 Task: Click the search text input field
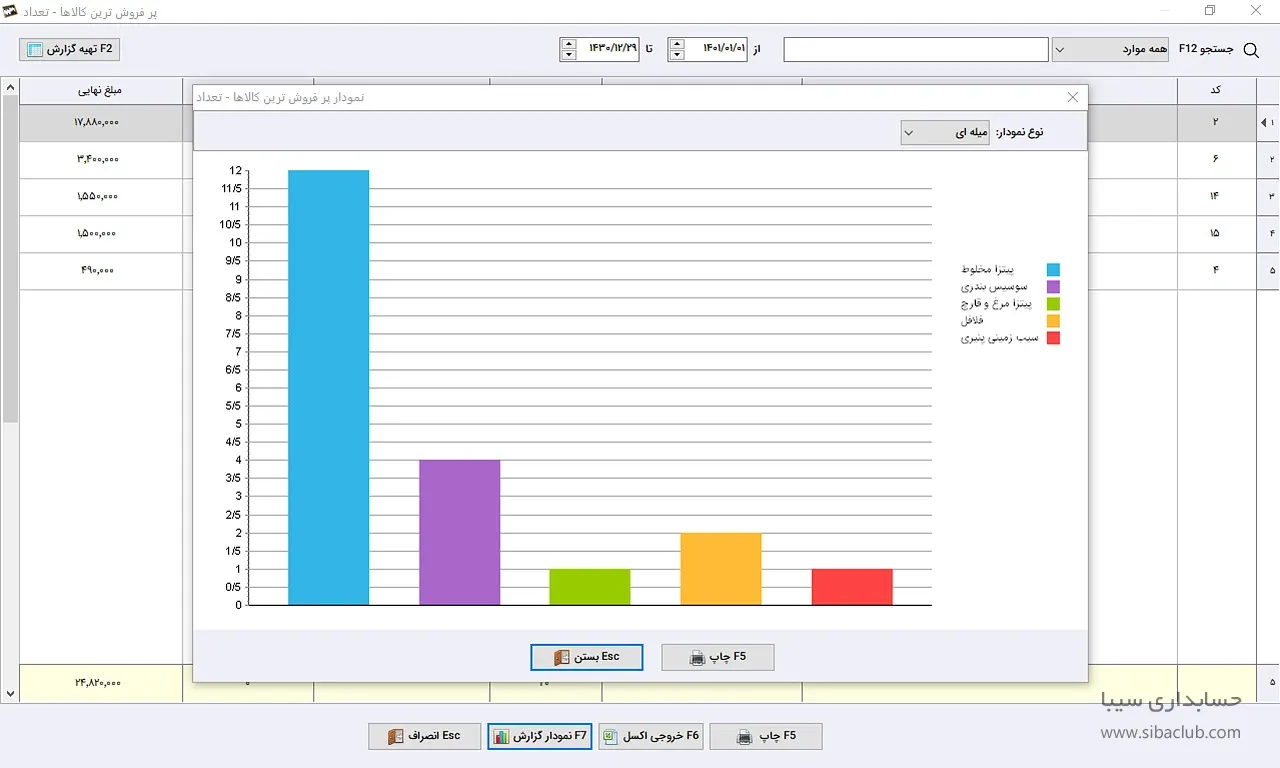click(915, 49)
